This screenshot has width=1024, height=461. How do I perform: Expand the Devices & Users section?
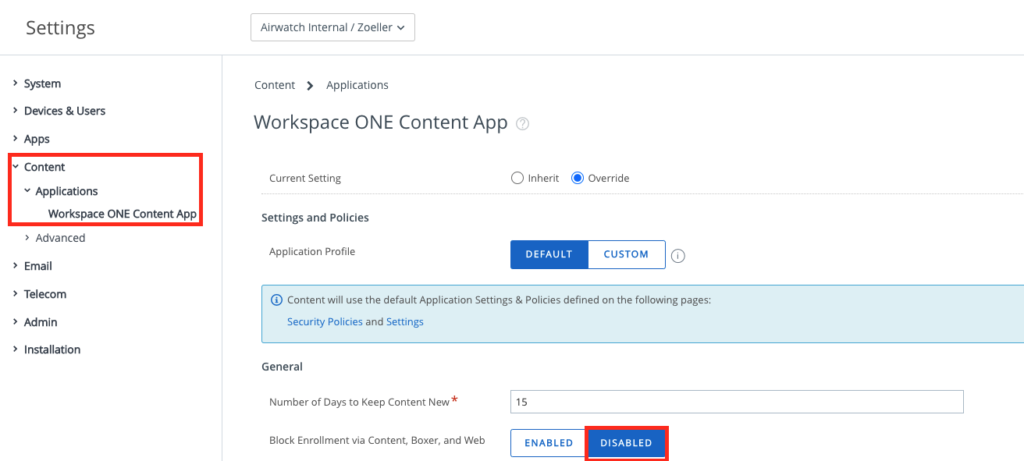tap(64, 110)
